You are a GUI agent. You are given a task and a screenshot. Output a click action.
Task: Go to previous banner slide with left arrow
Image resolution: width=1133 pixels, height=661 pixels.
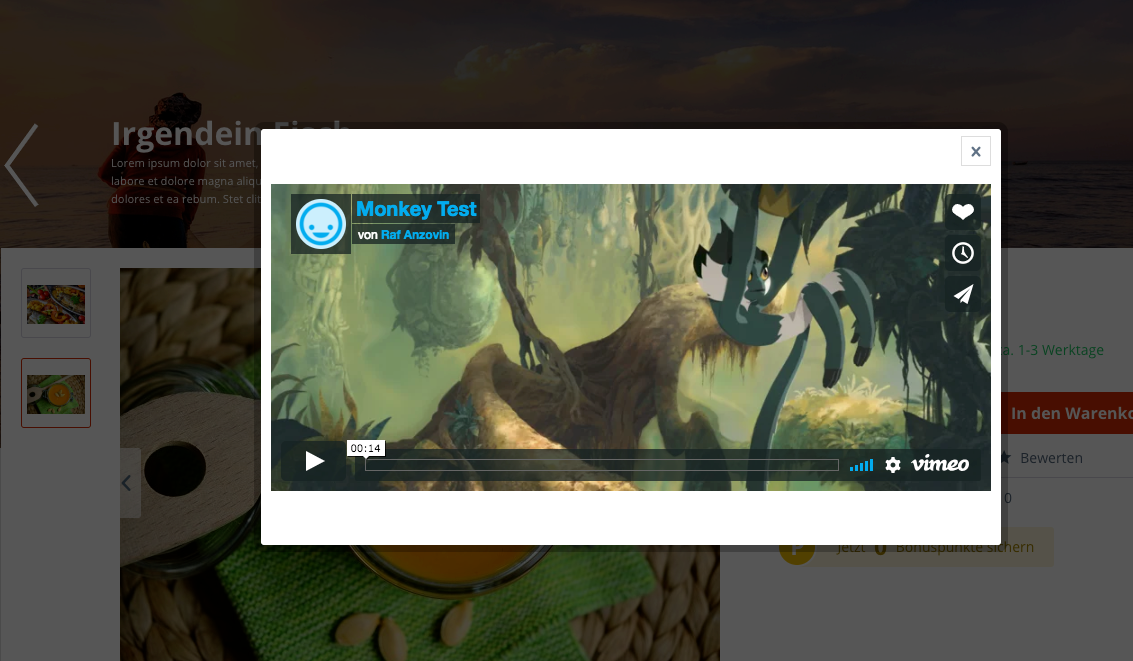click(x=22, y=165)
